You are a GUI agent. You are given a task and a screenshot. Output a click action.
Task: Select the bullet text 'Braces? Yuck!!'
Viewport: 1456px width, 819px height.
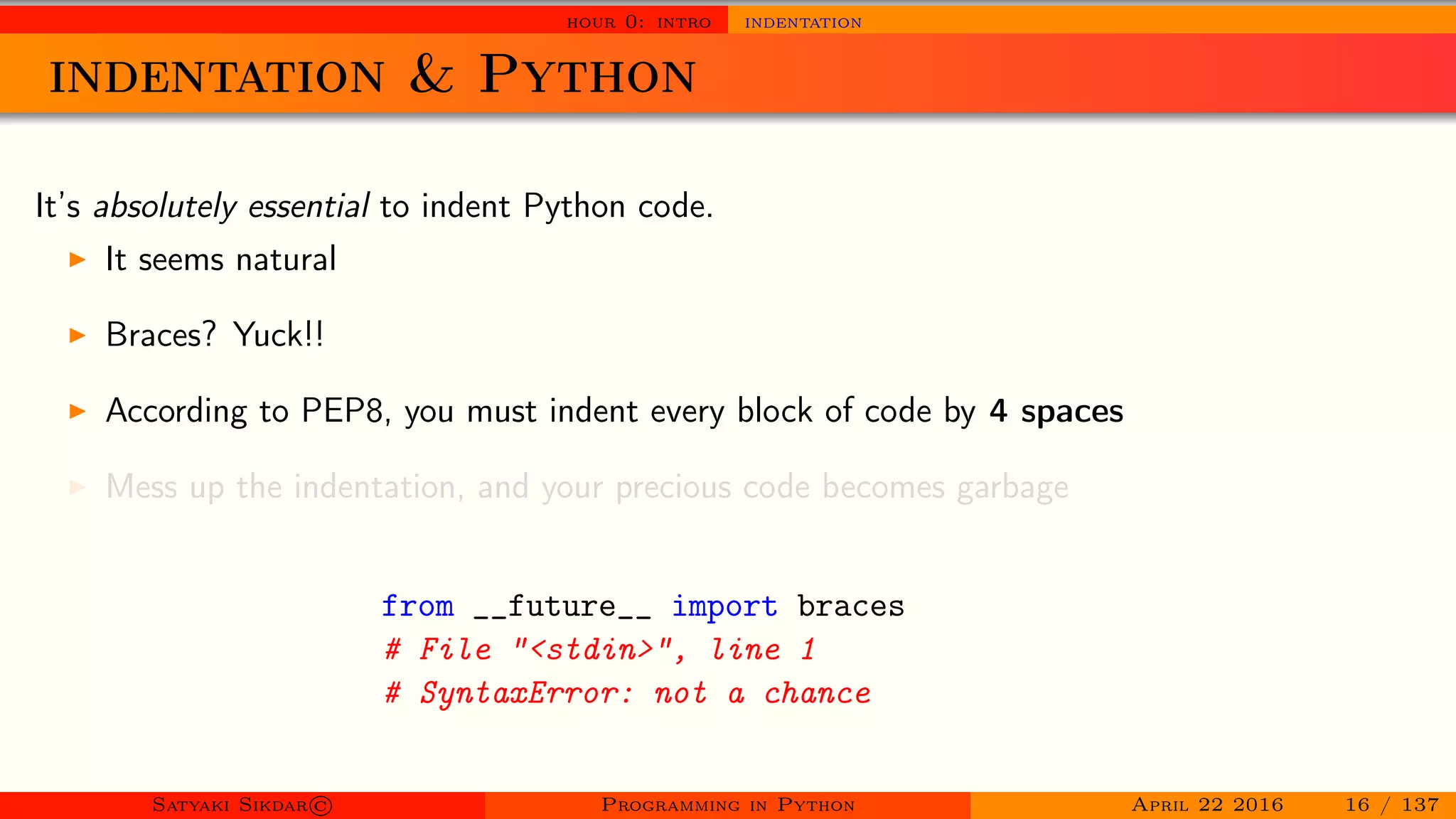pyautogui.click(x=215, y=335)
